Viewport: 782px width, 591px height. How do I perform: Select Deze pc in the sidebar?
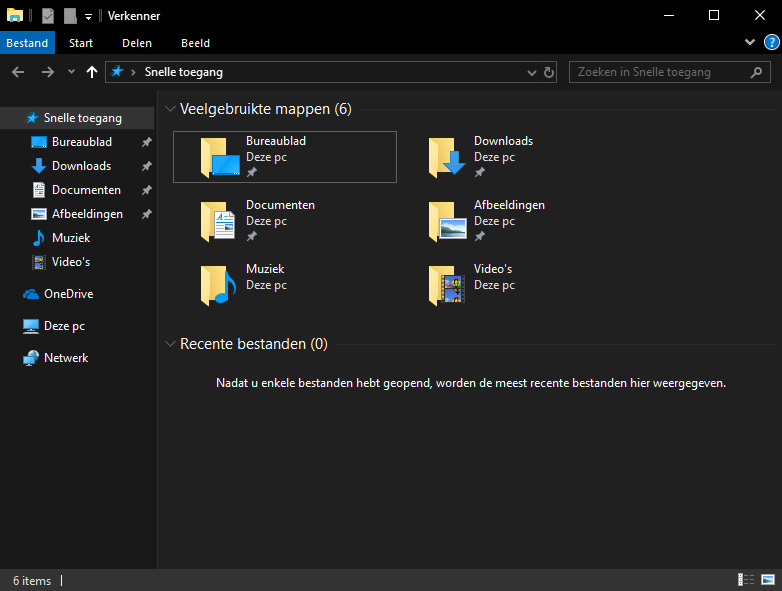pos(64,326)
